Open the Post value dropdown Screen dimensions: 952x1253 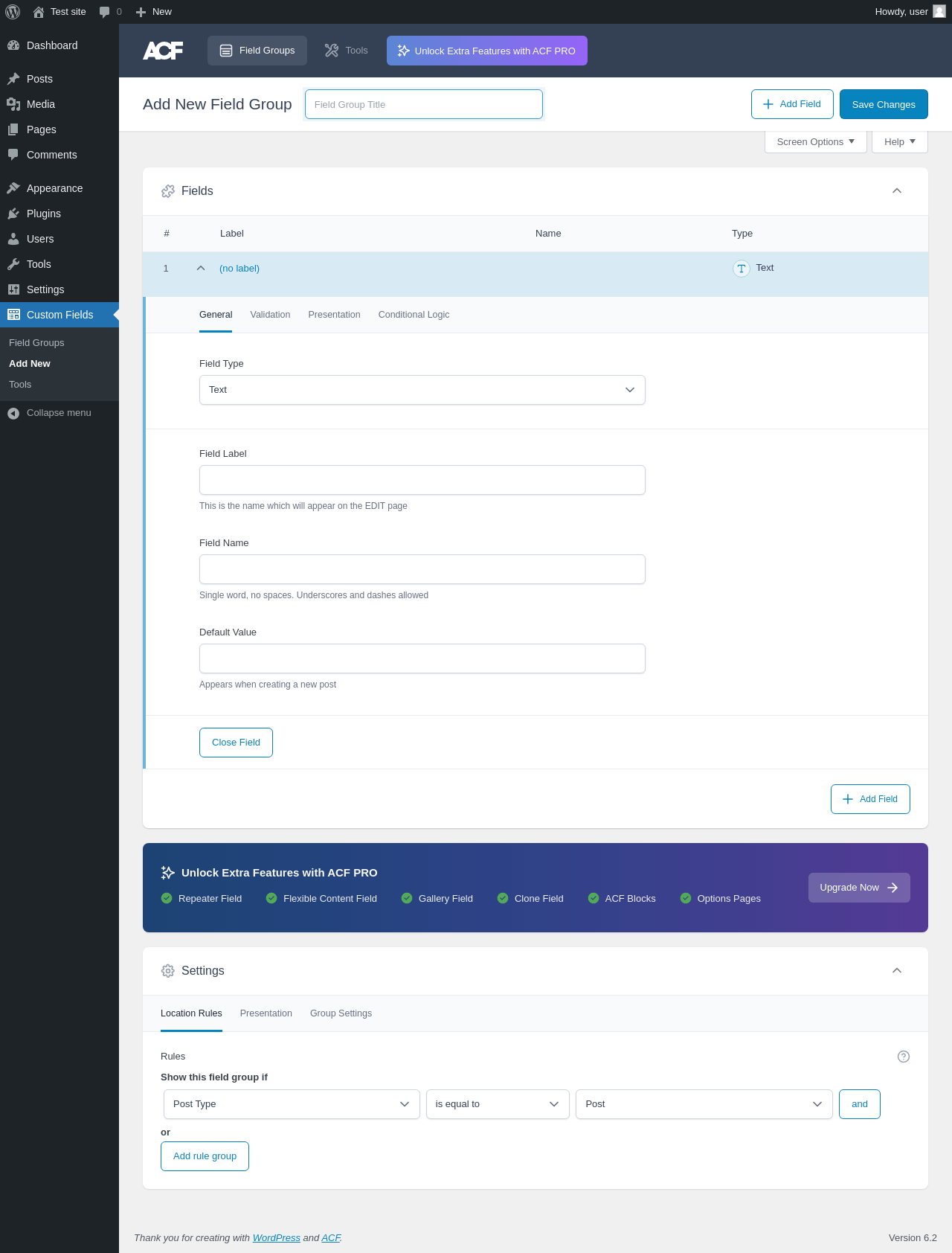click(704, 1104)
